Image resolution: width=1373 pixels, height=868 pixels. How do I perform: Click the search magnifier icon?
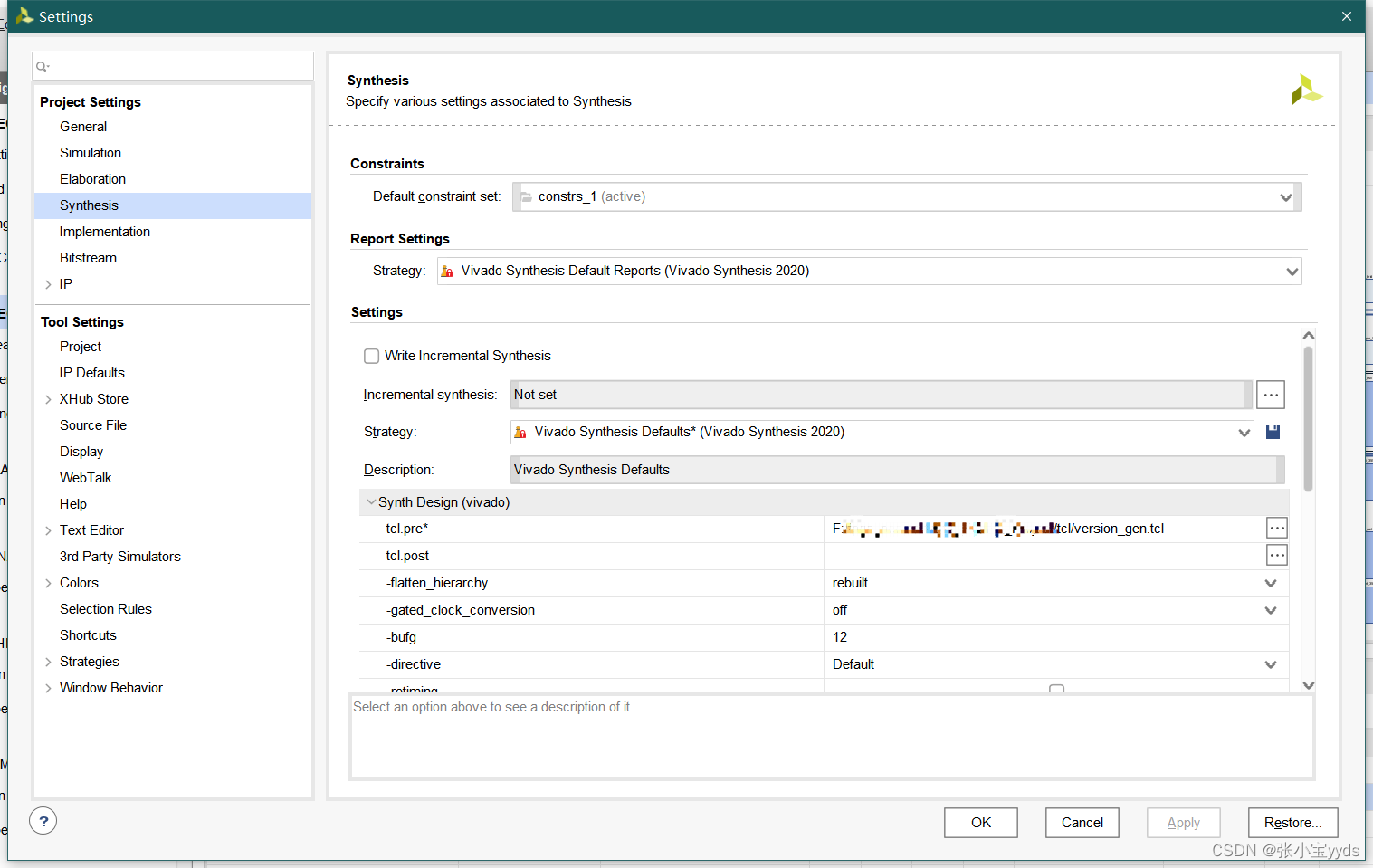click(x=42, y=66)
